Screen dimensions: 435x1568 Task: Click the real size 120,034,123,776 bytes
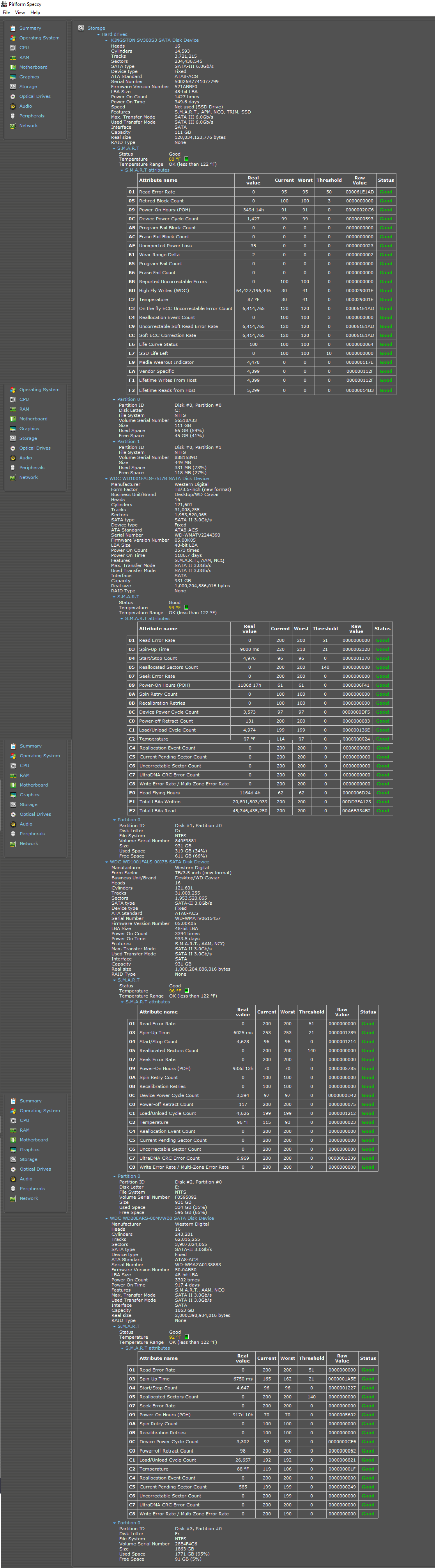[200, 138]
